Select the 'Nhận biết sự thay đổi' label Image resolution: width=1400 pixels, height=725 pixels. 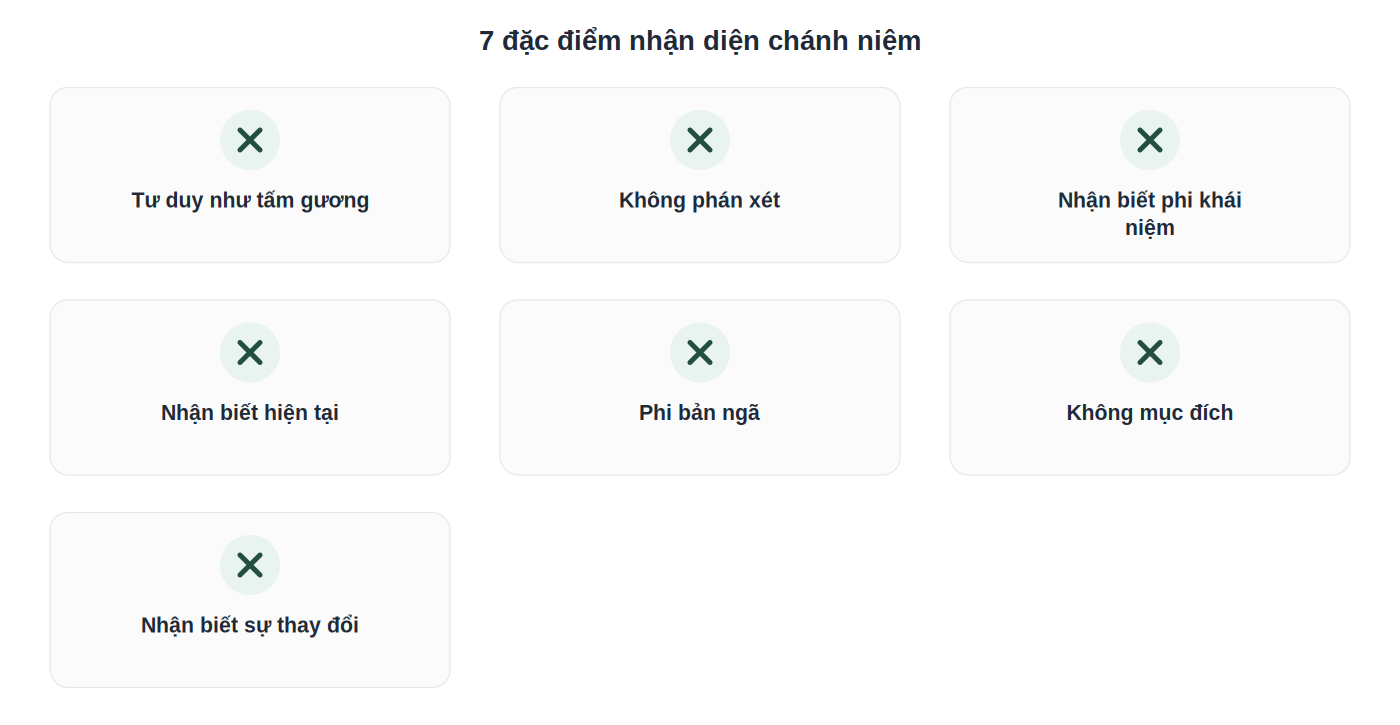tap(250, 625)
